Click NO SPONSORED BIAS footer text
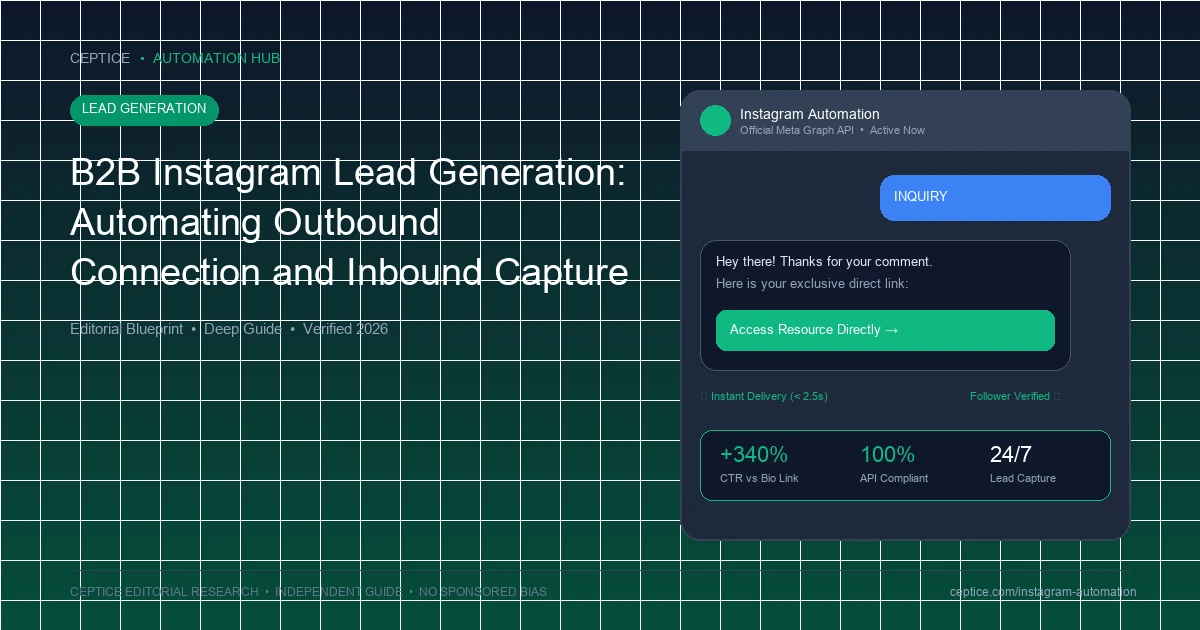 coord(483,592)
